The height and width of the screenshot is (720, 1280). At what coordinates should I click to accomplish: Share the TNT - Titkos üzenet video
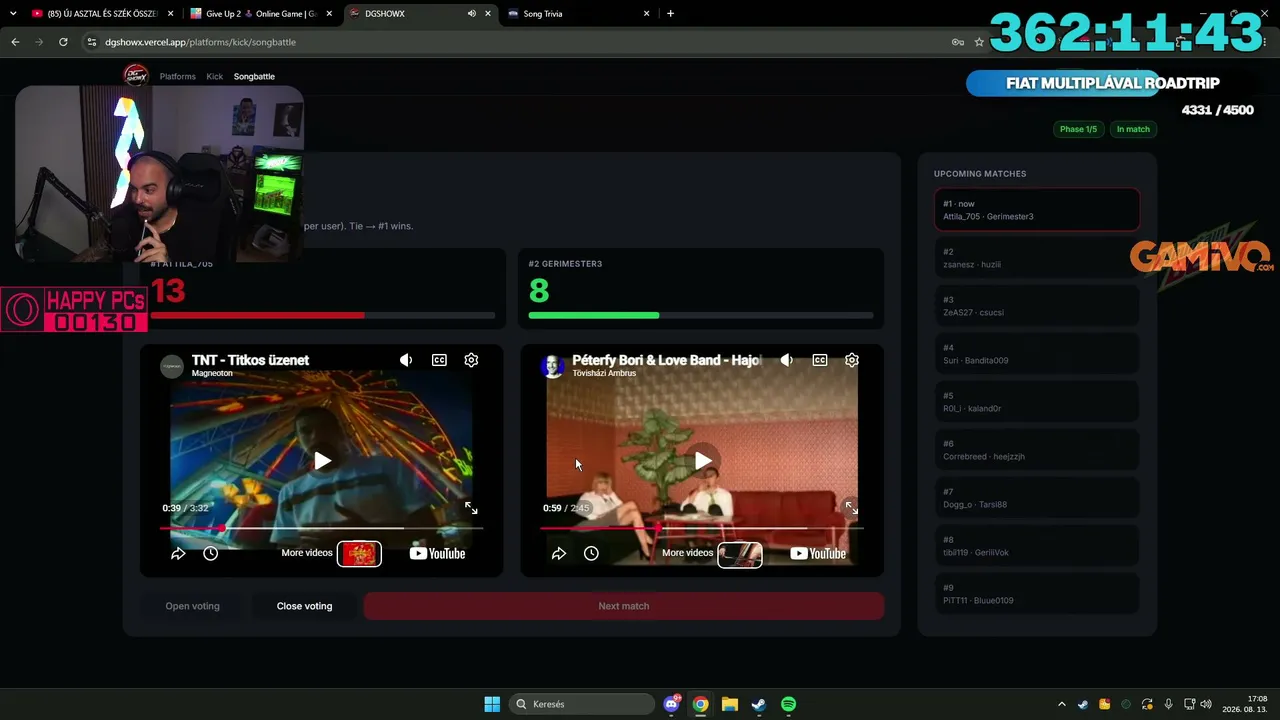178,553
